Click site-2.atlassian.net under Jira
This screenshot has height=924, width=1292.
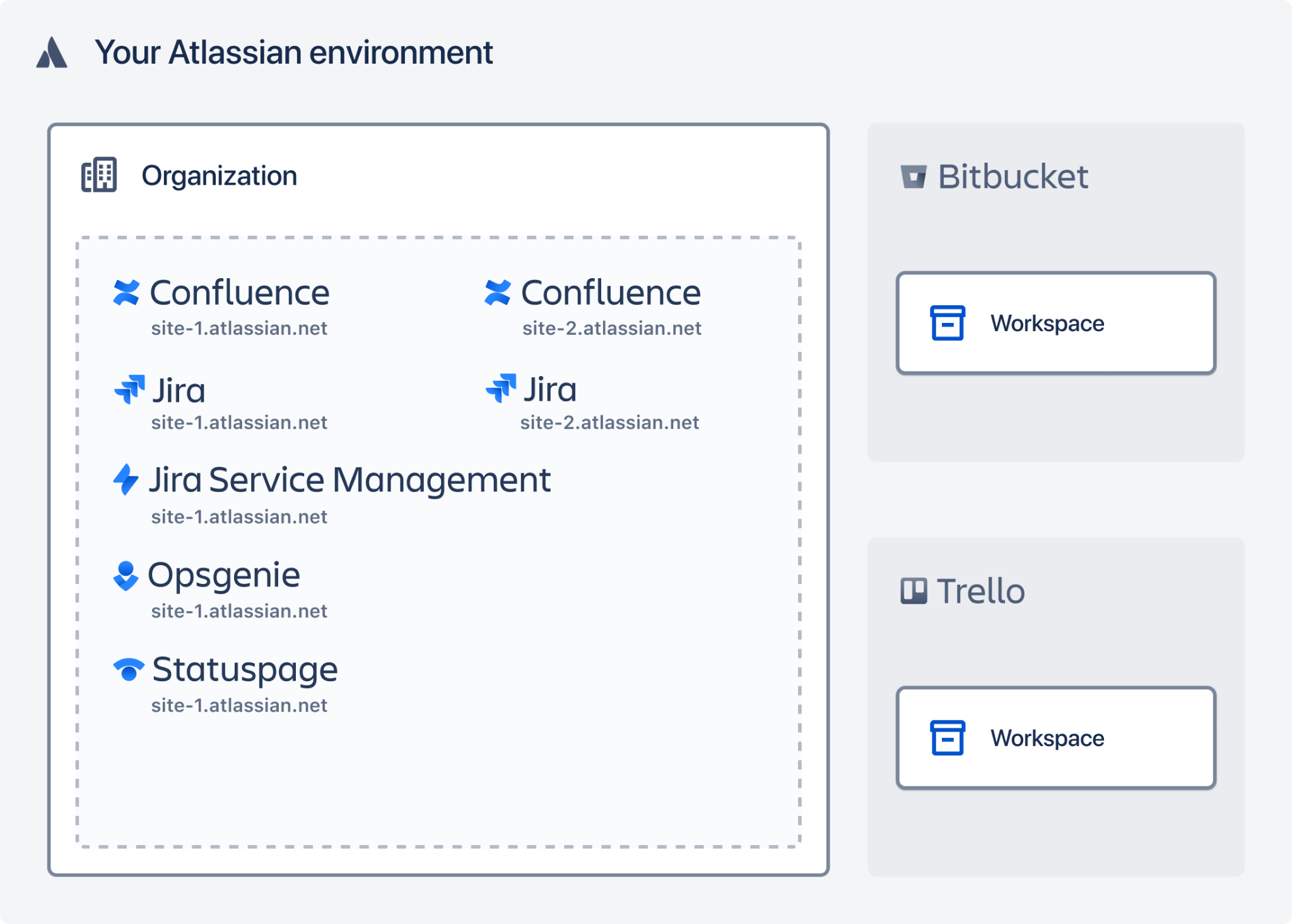click(610, 423)
